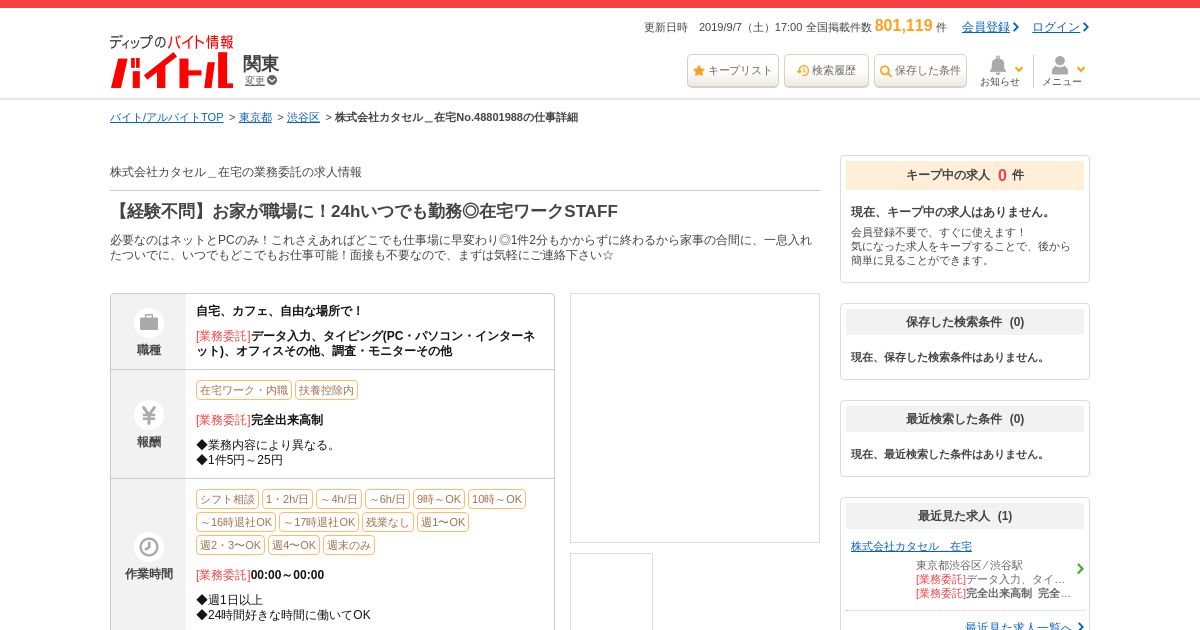Open the 東京都 breadcrumb link

(255, 118)
